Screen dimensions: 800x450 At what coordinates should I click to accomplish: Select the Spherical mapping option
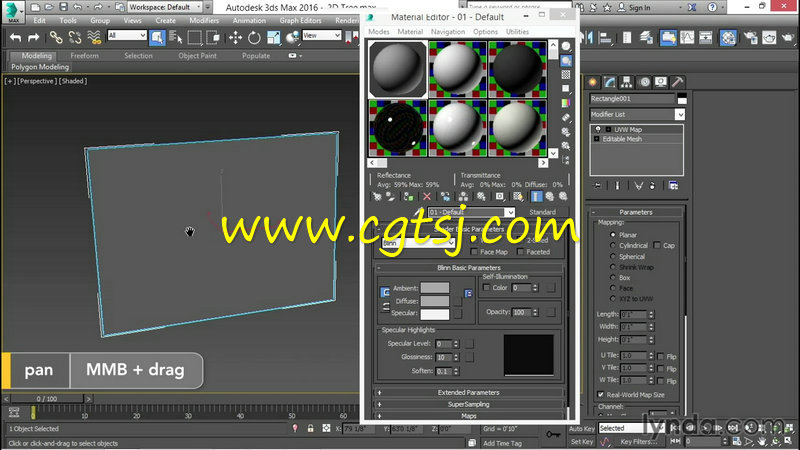(613, 257)
